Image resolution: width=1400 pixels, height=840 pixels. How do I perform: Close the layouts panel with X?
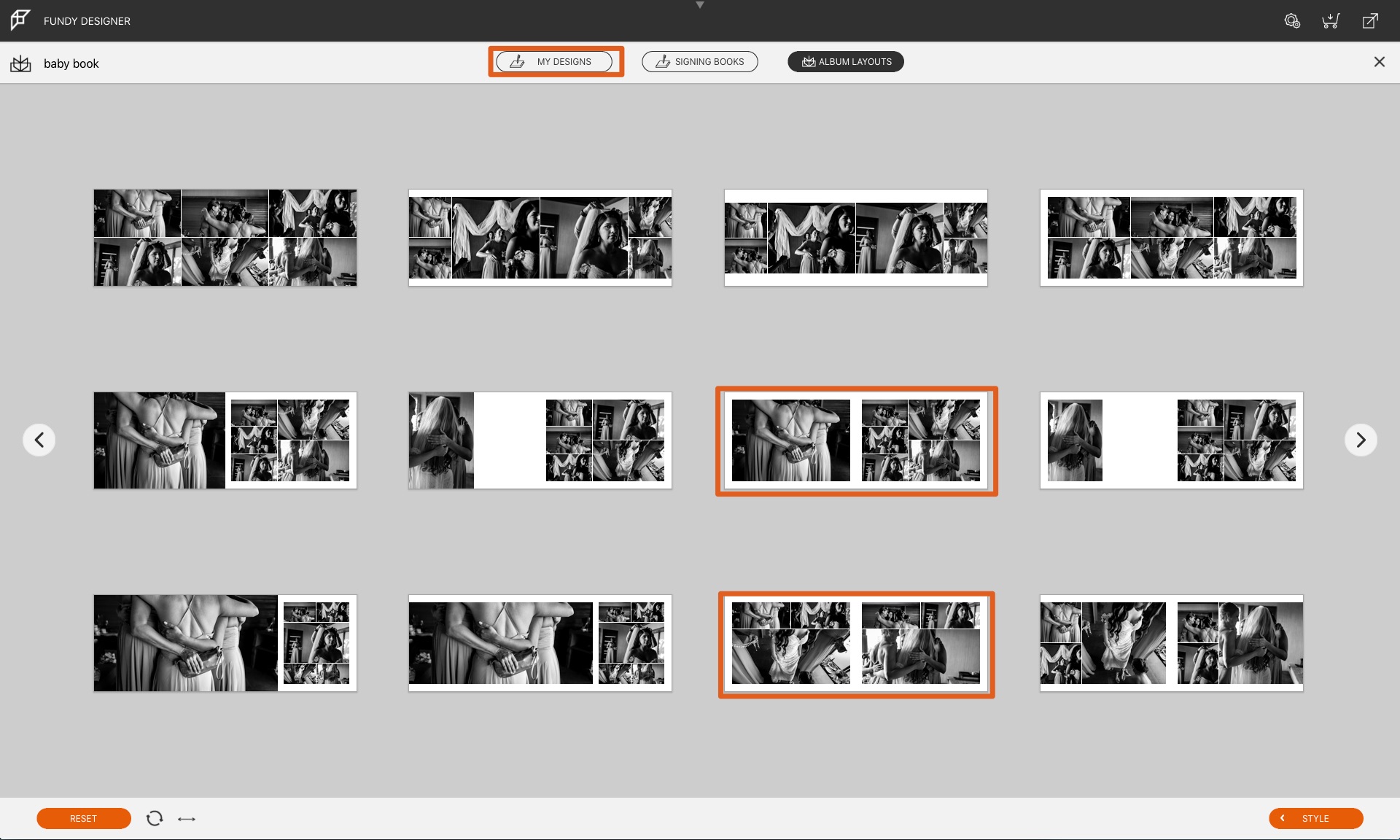[x=1379, y=62]
